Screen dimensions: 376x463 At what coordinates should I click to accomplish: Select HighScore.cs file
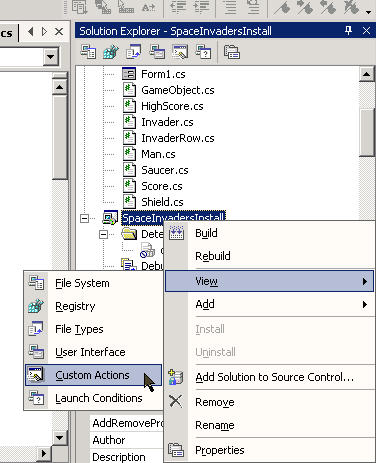tap(172, 106)
